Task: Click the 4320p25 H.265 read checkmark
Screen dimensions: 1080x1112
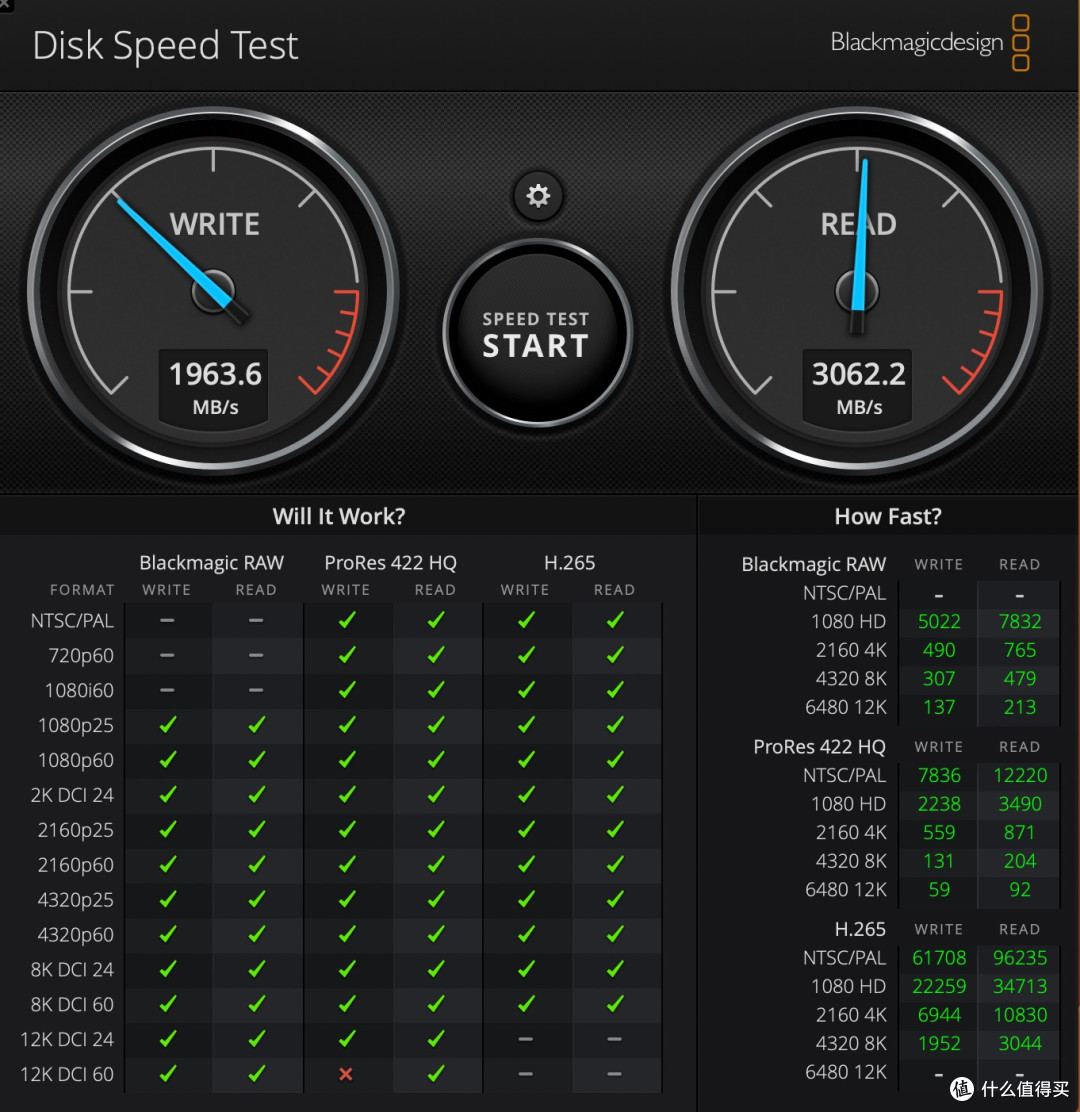Action: point(615,899)
